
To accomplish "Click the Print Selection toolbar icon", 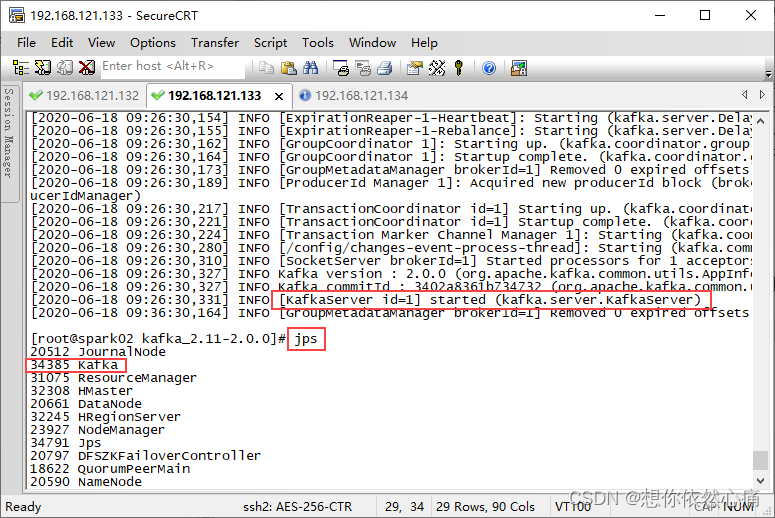I will 363,68.
